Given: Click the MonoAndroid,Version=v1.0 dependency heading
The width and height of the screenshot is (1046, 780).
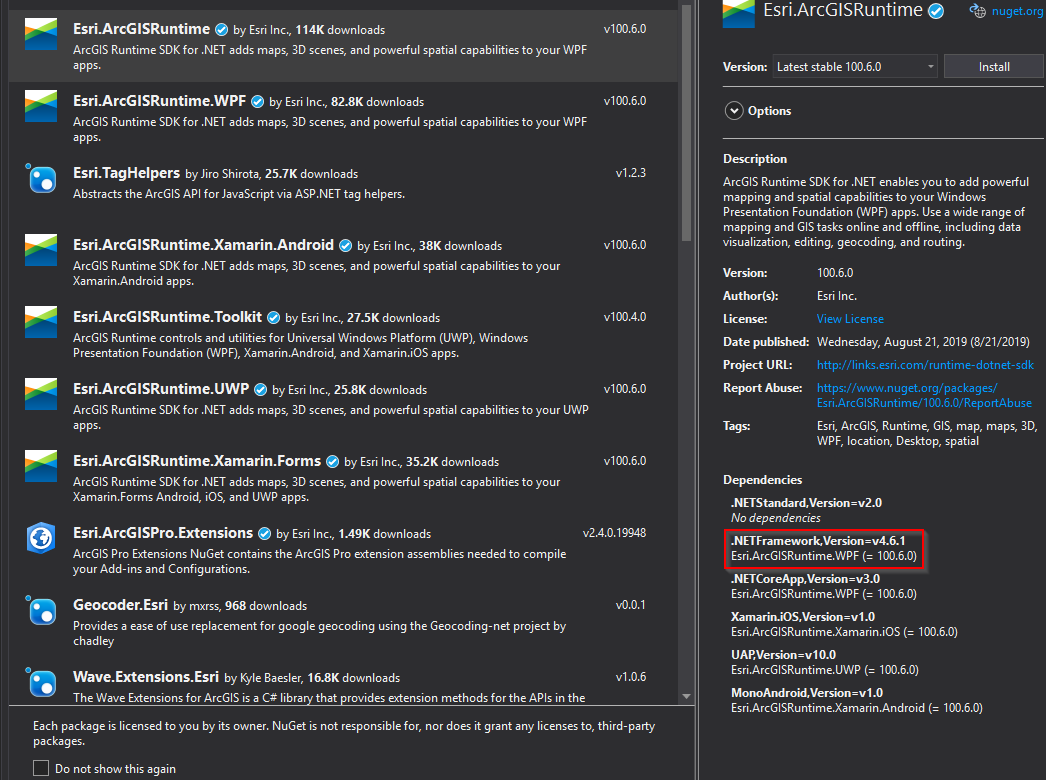Looking at the screenshot, I should coord(807,693).
